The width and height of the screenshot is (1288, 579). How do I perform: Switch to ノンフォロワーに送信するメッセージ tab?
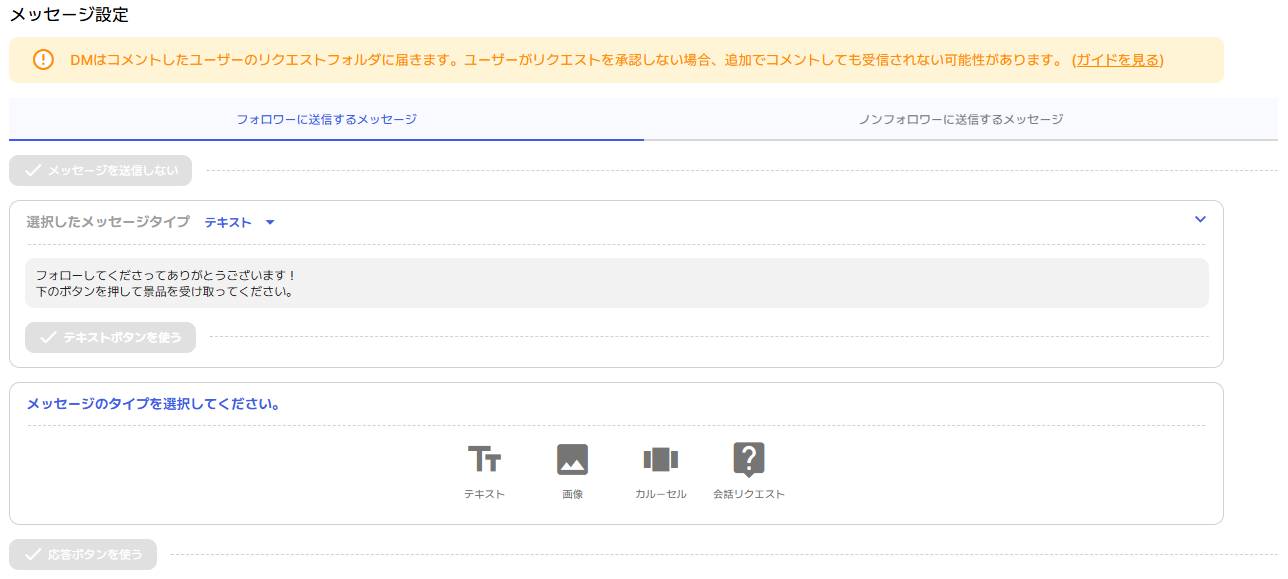[x=960, y=119]
